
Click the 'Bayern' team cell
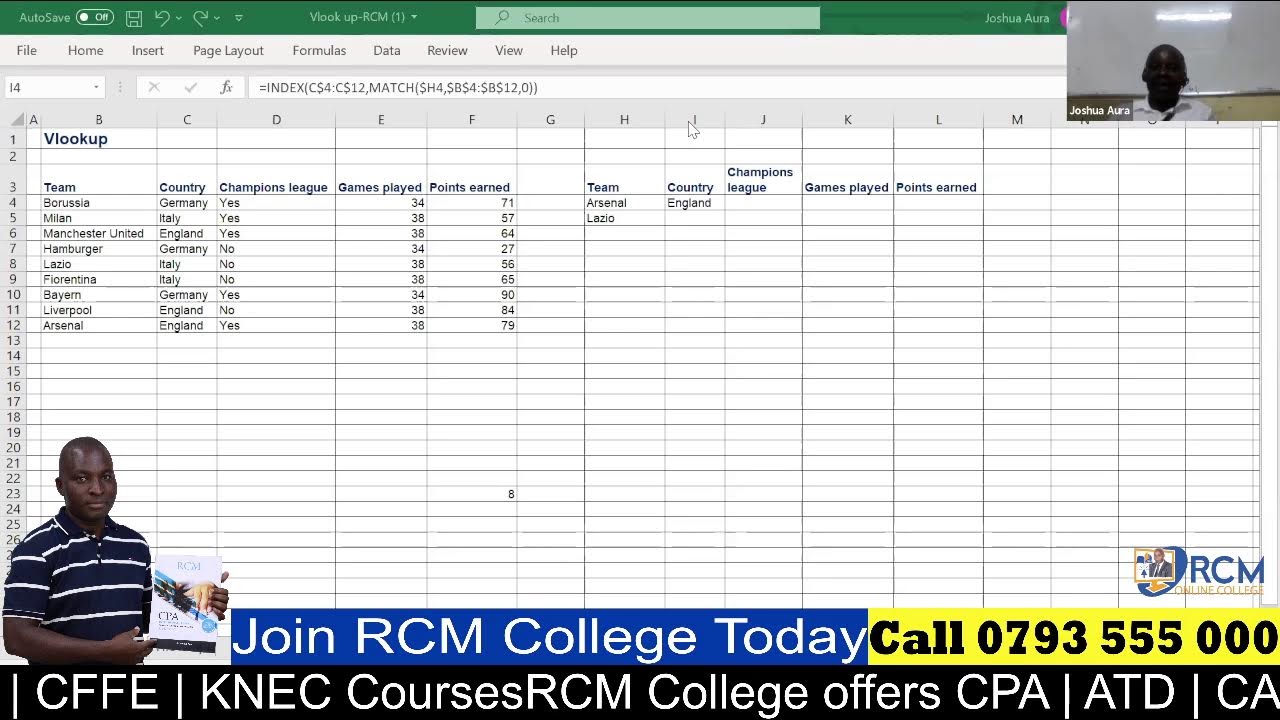tap(98, 295)
